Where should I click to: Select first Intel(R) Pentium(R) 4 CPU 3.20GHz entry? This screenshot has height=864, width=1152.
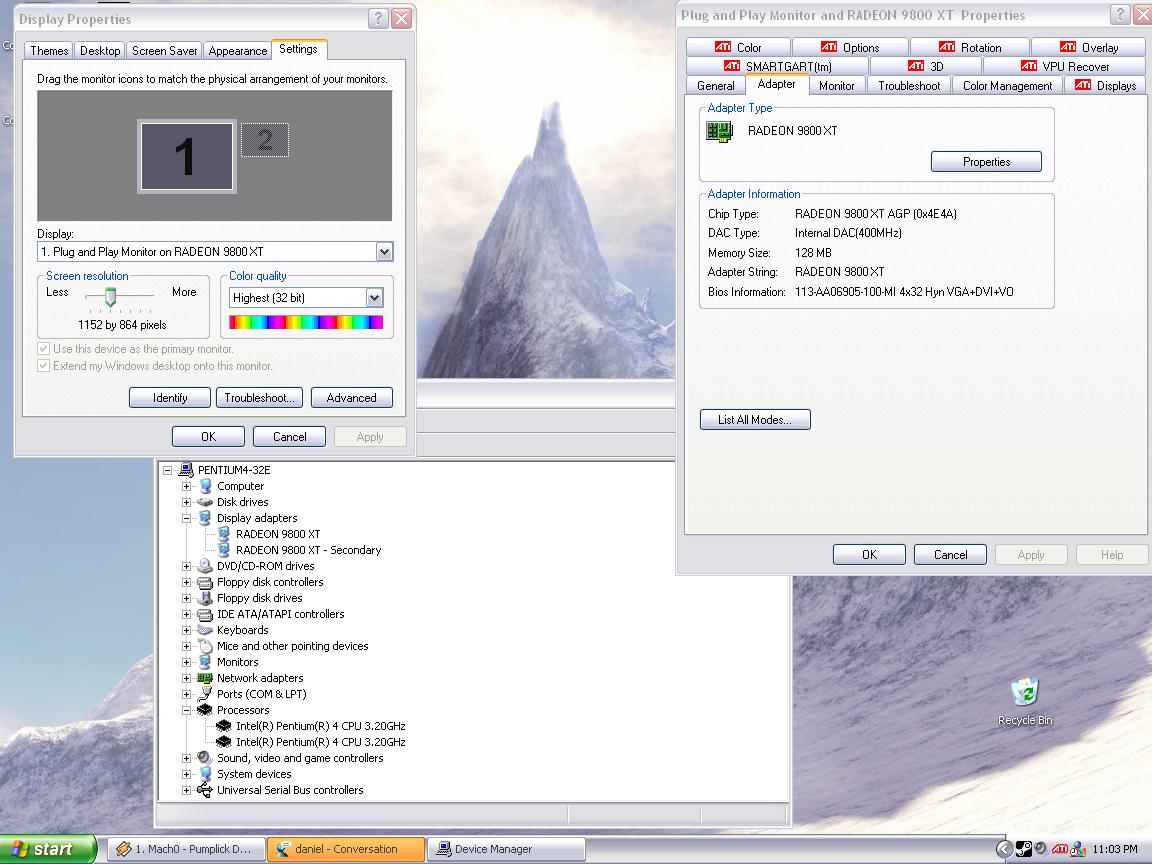tap(320, 726)
